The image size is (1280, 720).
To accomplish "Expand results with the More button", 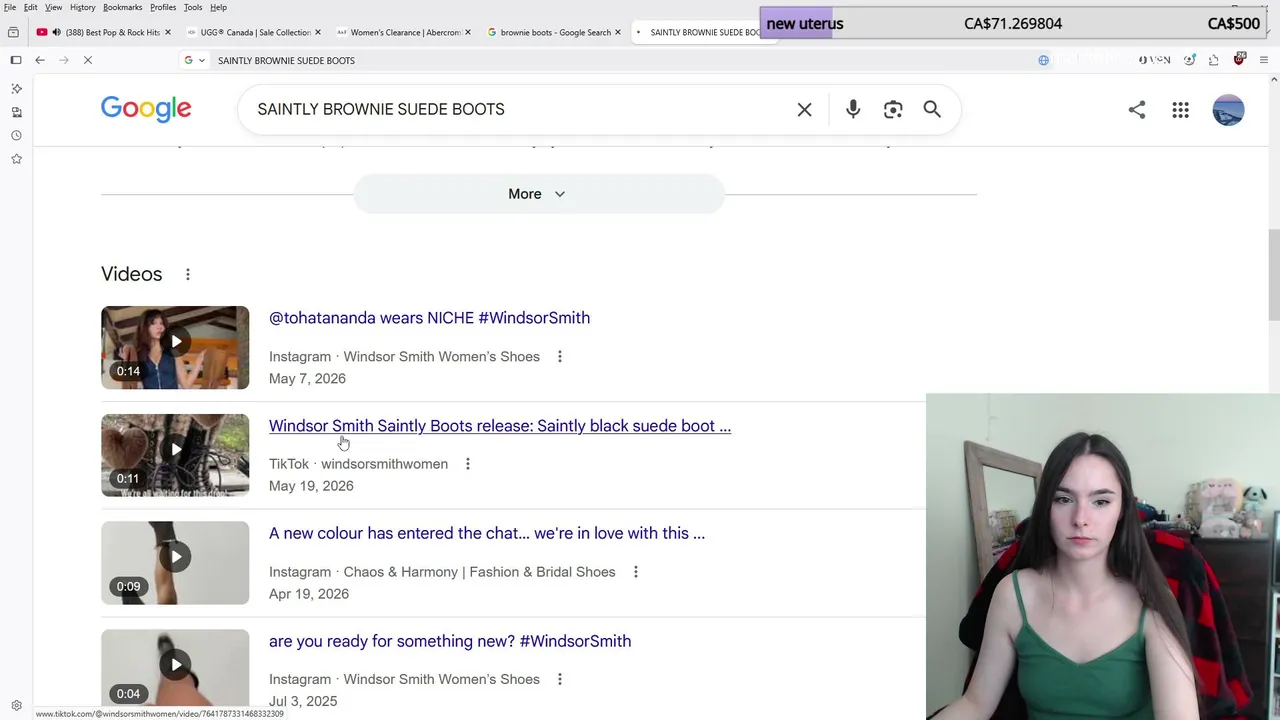I will pos(538,194).
